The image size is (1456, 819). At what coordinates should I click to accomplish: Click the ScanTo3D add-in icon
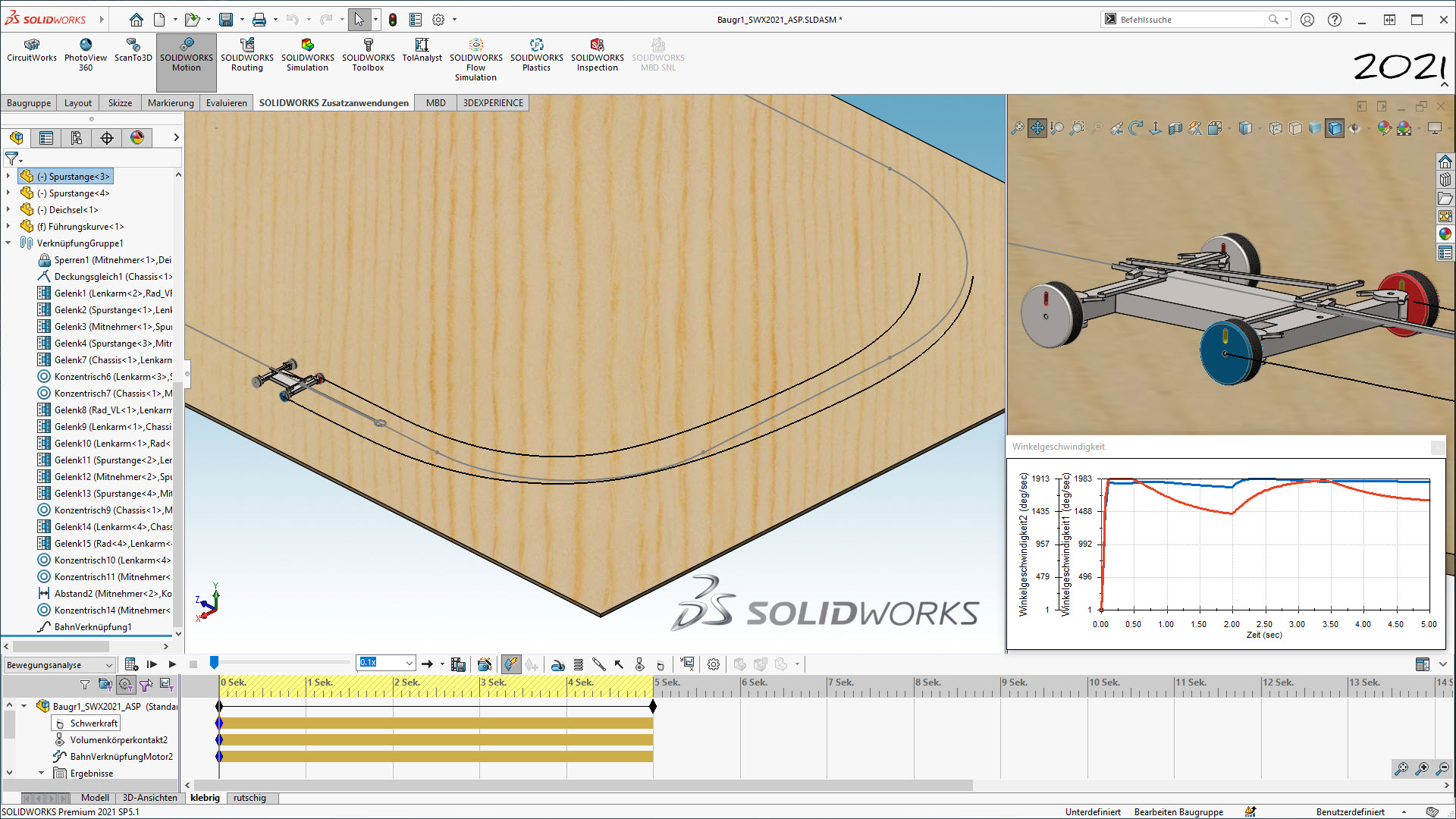pos(133,50)
